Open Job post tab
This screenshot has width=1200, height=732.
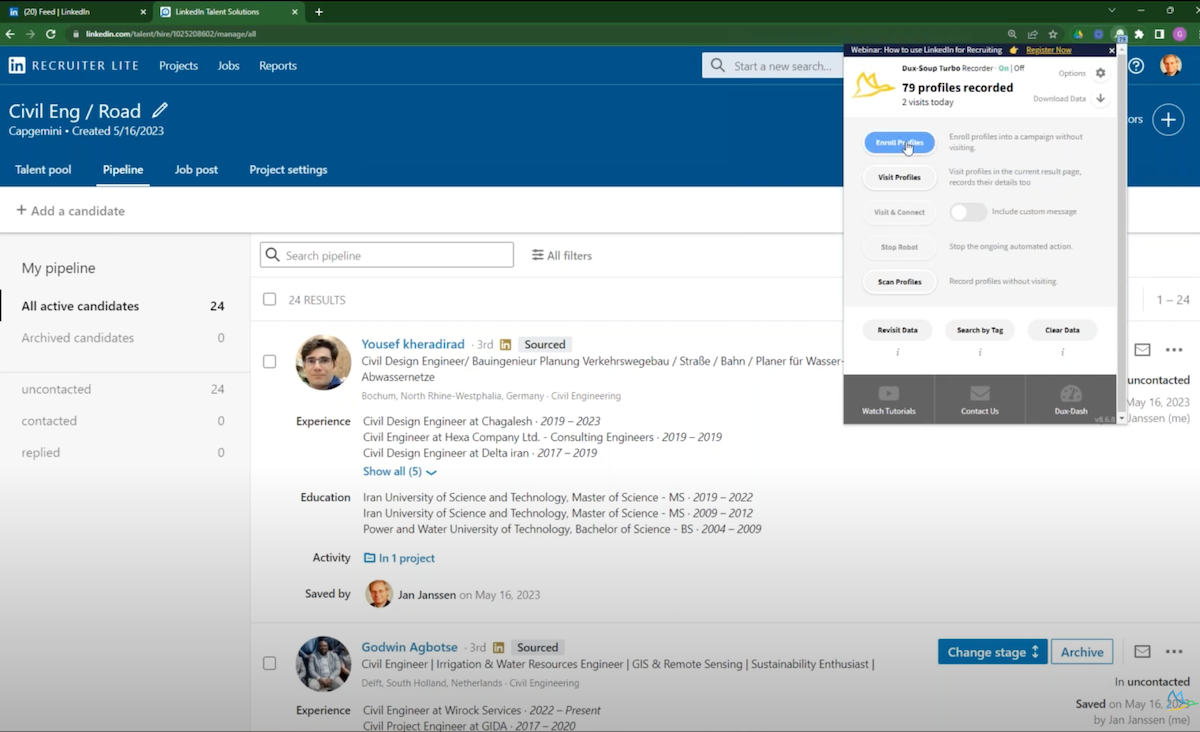tap(196, 170)
